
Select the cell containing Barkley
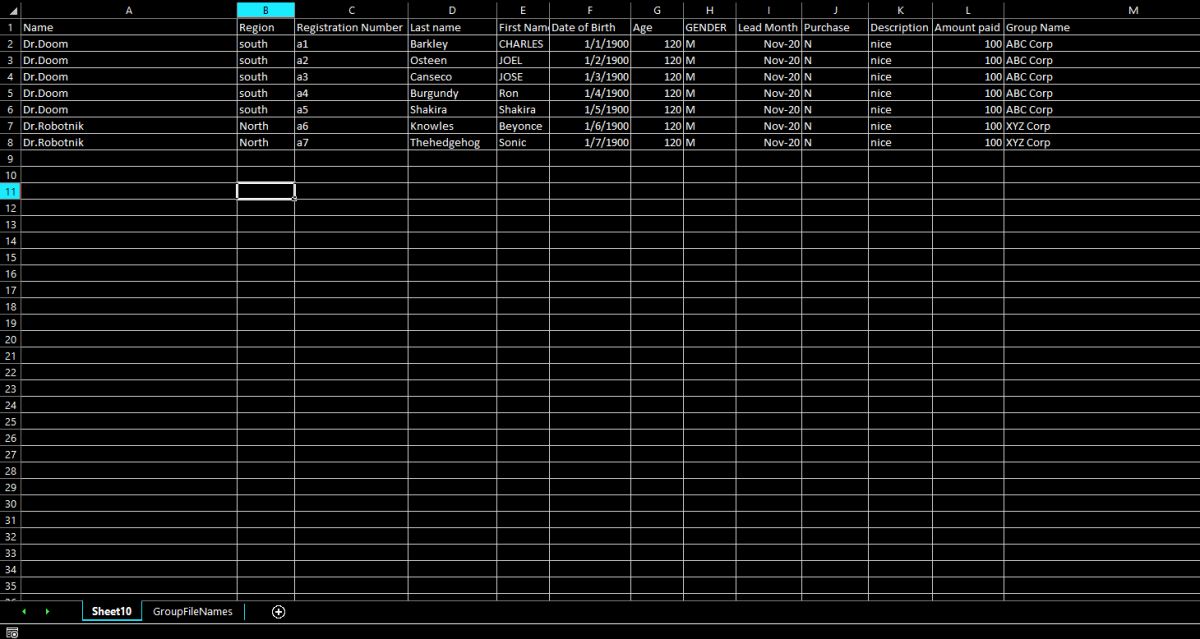(x=452, y=44)
